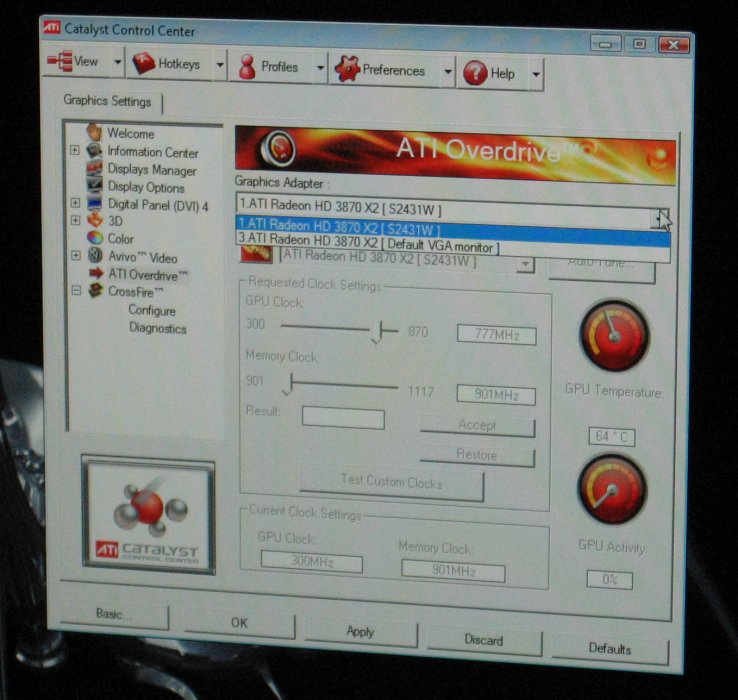Click the 777MHz GPU clock field
This screenshot has width=738, height=700.
497,335
